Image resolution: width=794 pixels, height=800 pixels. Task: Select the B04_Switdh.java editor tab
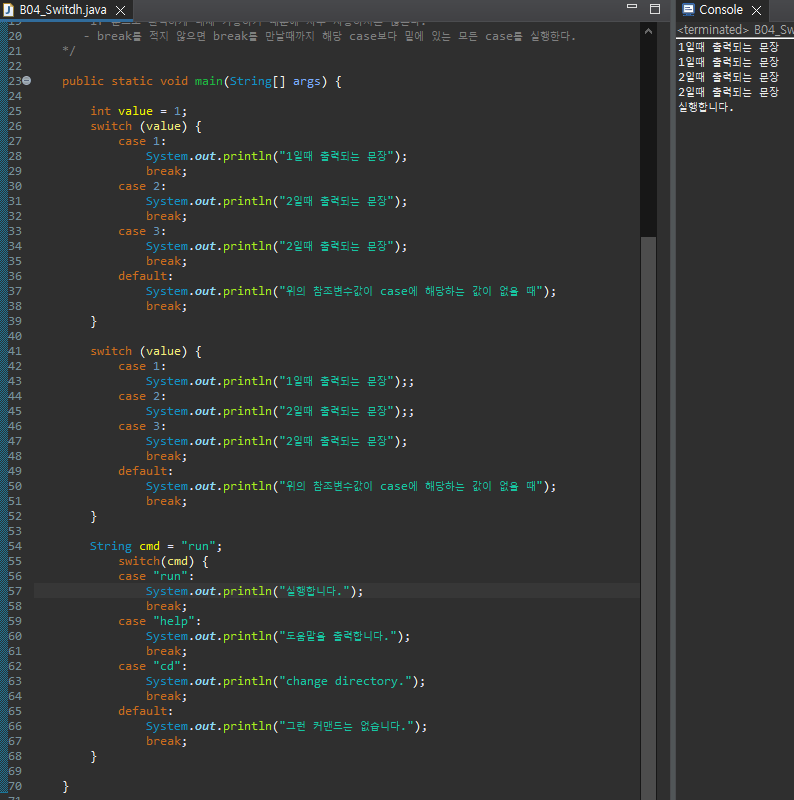pos(62,10)
